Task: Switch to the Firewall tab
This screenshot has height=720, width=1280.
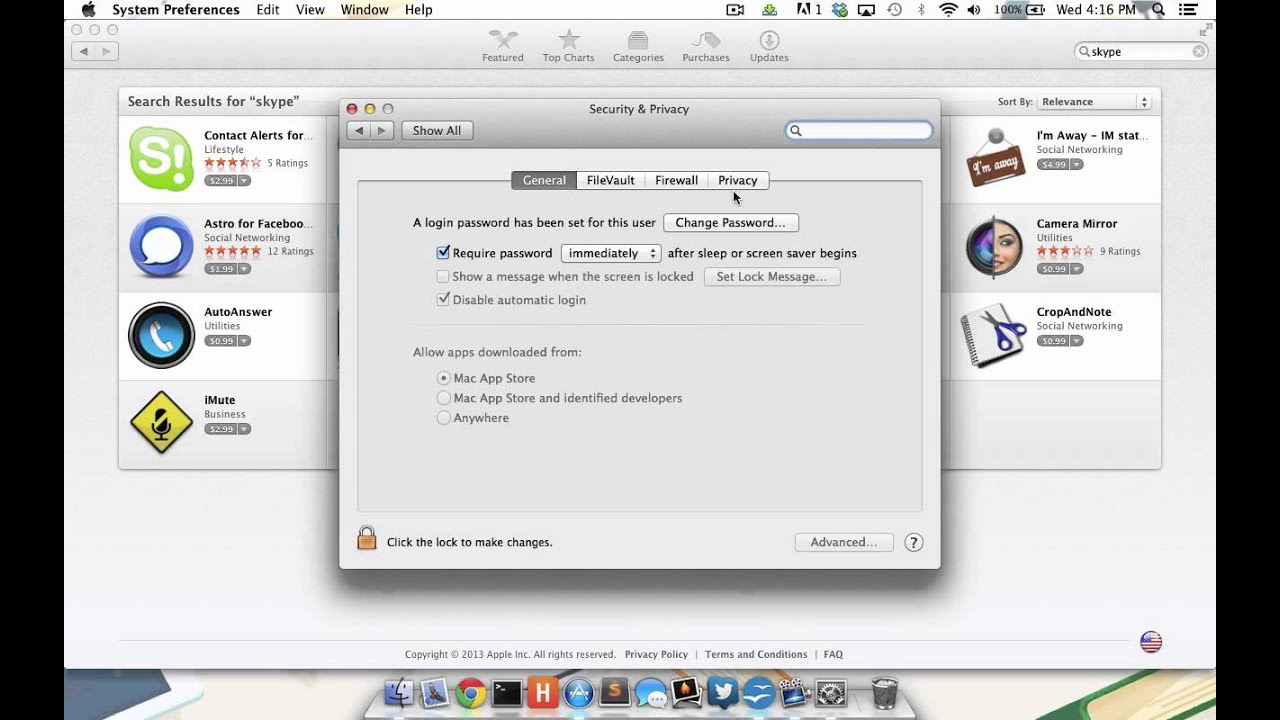Action: click(x=676, y=180)
